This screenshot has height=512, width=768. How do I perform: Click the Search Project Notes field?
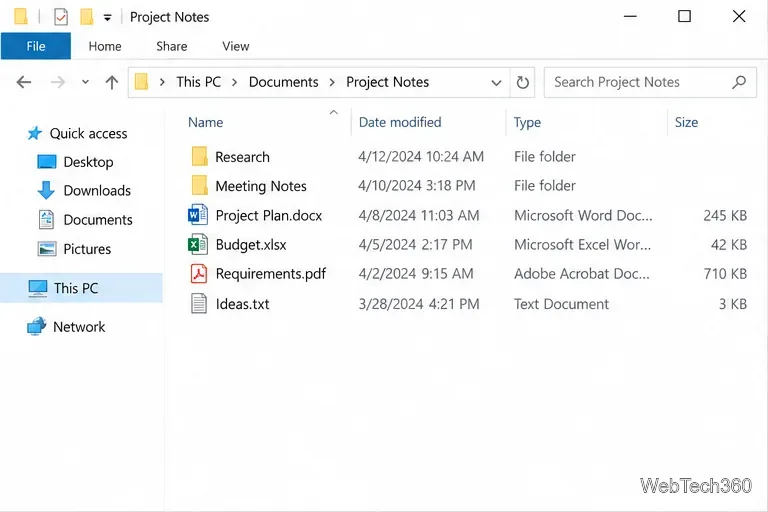tap(650, 82)
